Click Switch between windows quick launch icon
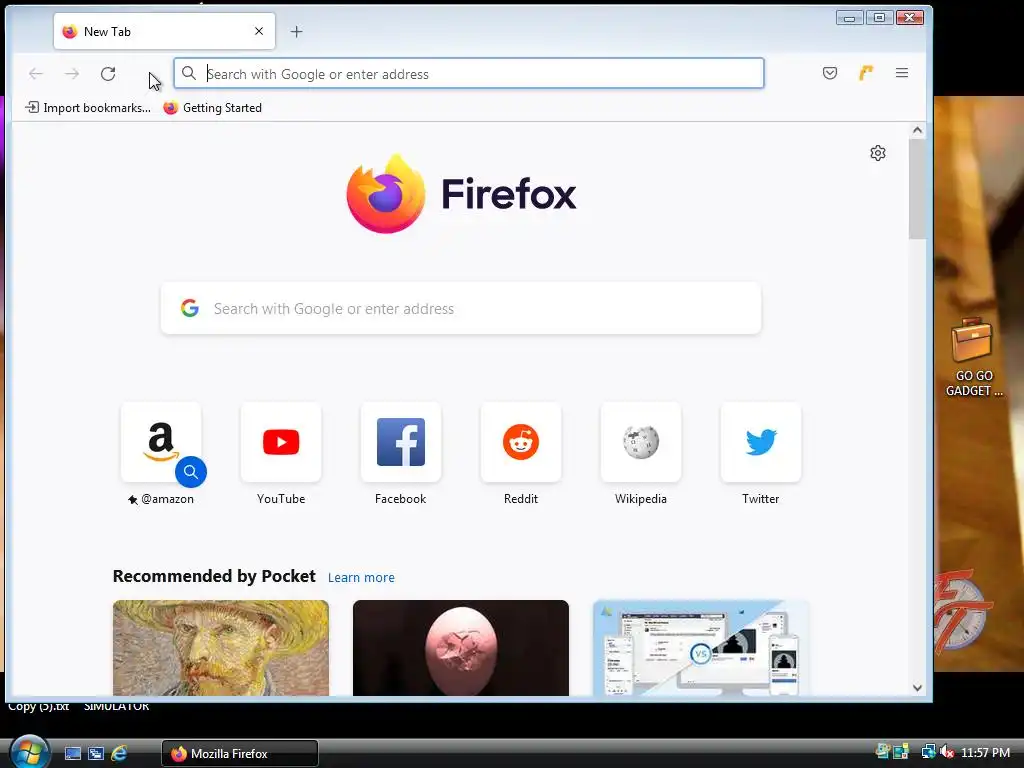1024x768 pixels. click(x=96, y=754)
